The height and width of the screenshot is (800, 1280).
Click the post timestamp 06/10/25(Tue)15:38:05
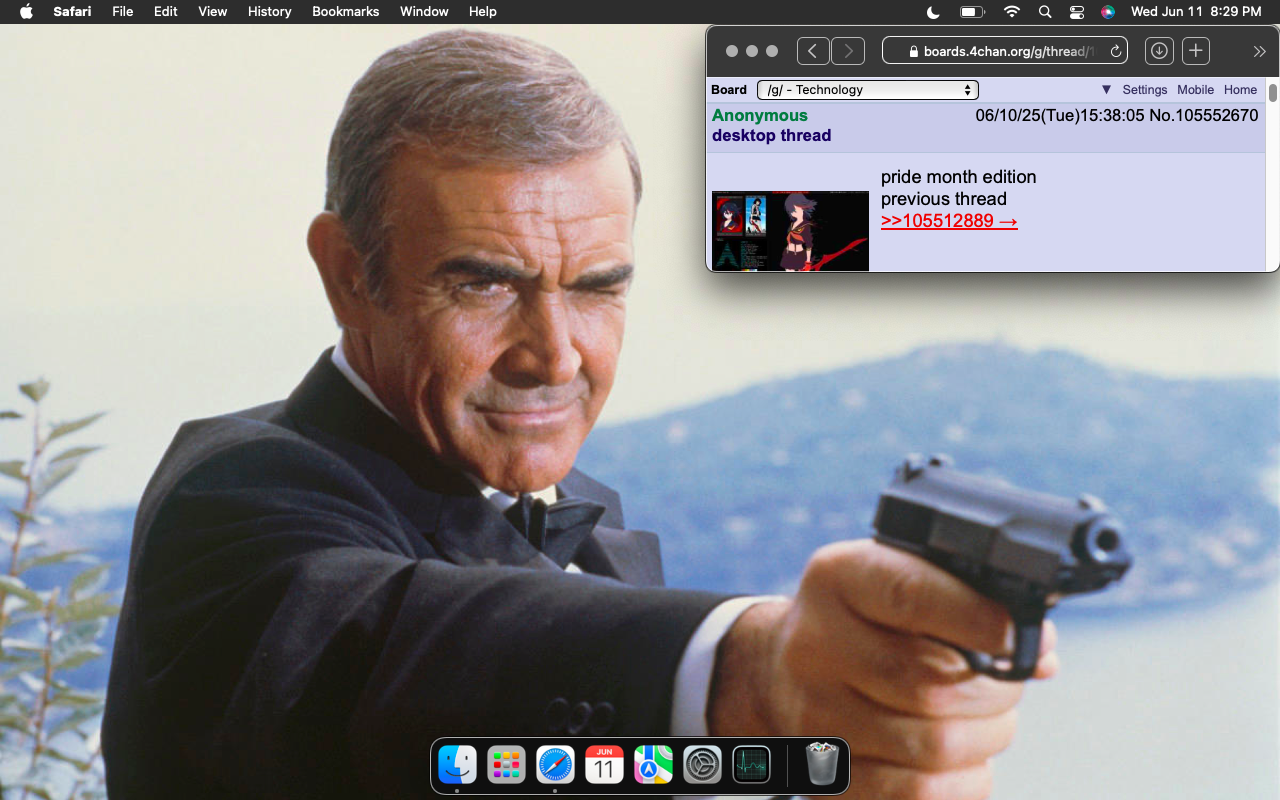coord(1060,115)
